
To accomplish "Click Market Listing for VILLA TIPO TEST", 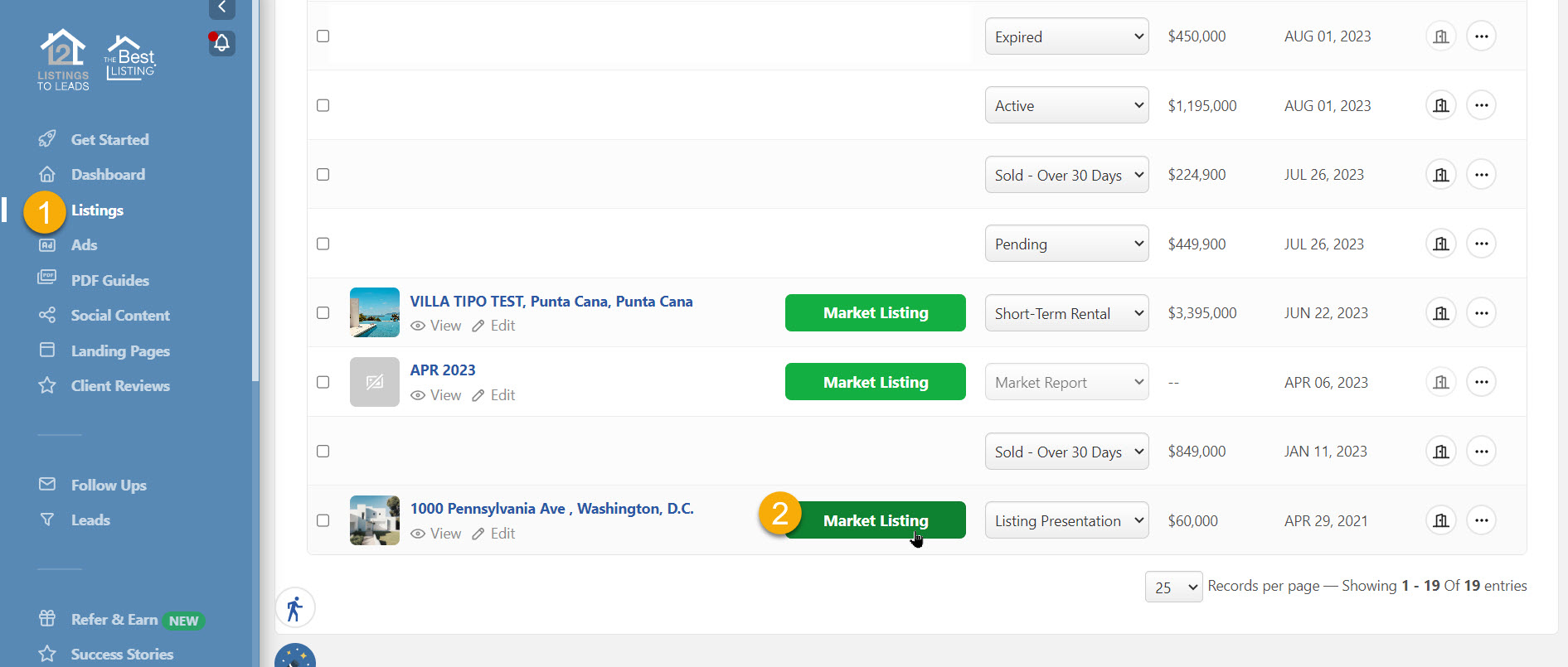I will (x=875, y=313).
